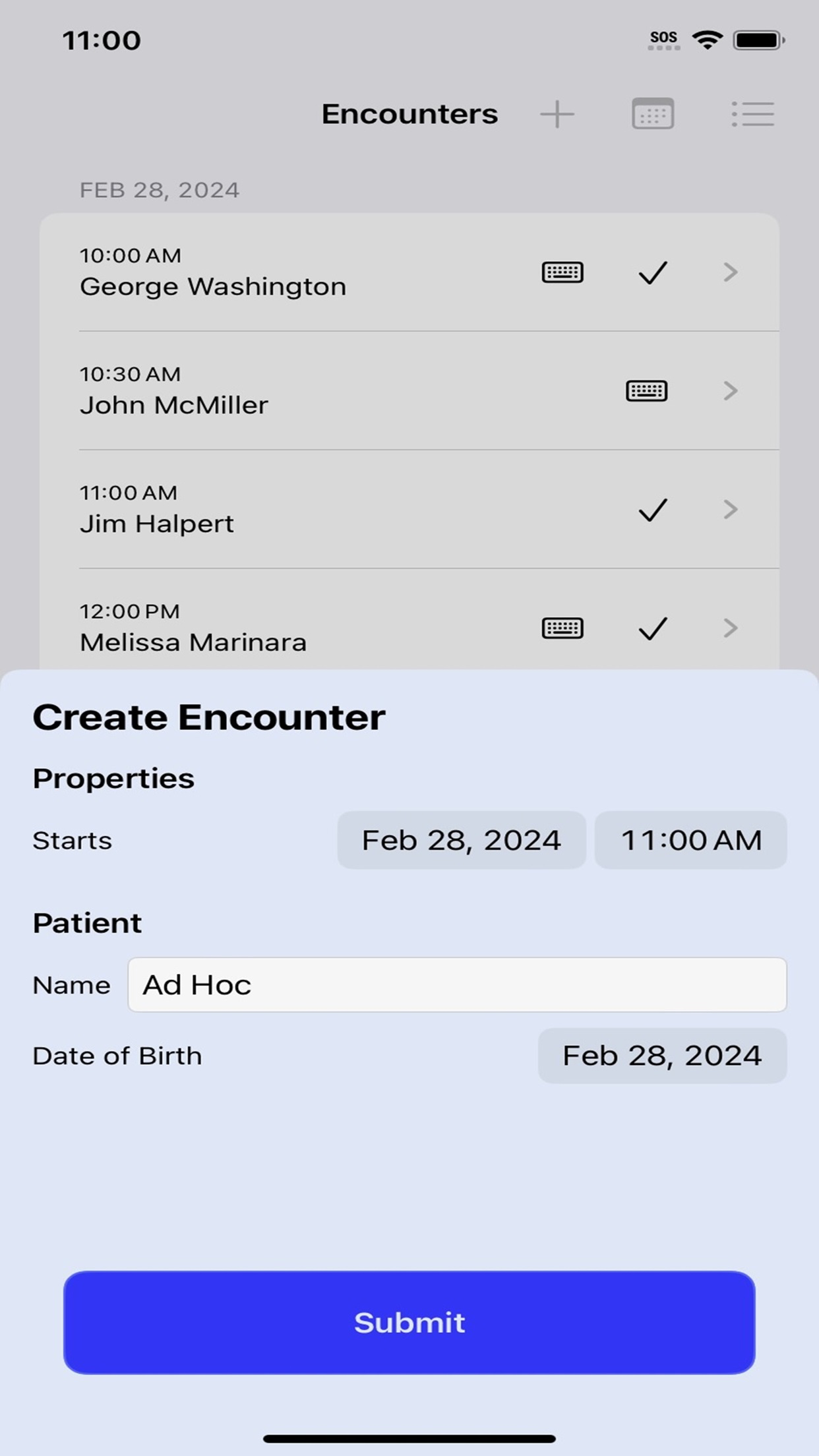Open the list view icon in header
This screenshot has height=1456, width=819.
pos(752,114)
